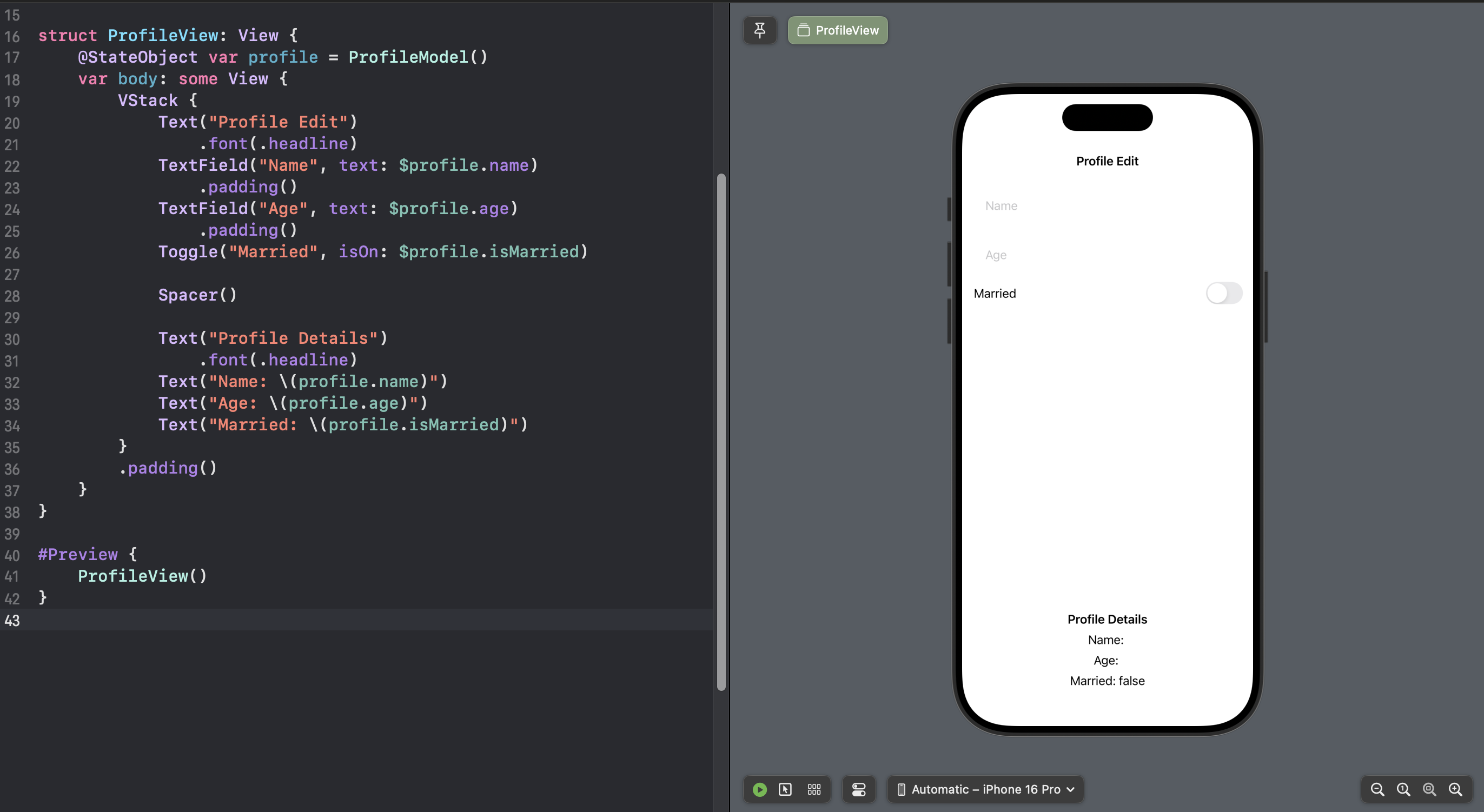Viewport: 1484px width, 812px height.
Task: Click the Profile Details headline in preview
Action: [1107, 619]
